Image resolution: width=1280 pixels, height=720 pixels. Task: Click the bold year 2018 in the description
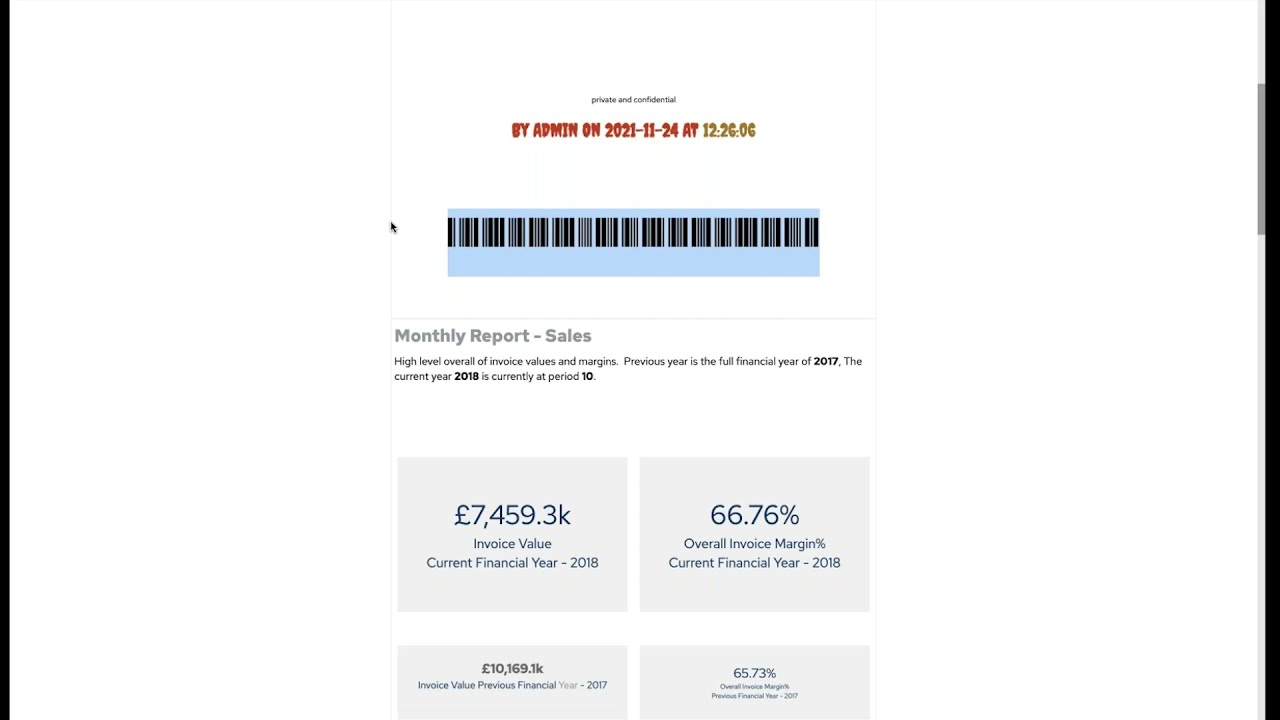point(467,377)
